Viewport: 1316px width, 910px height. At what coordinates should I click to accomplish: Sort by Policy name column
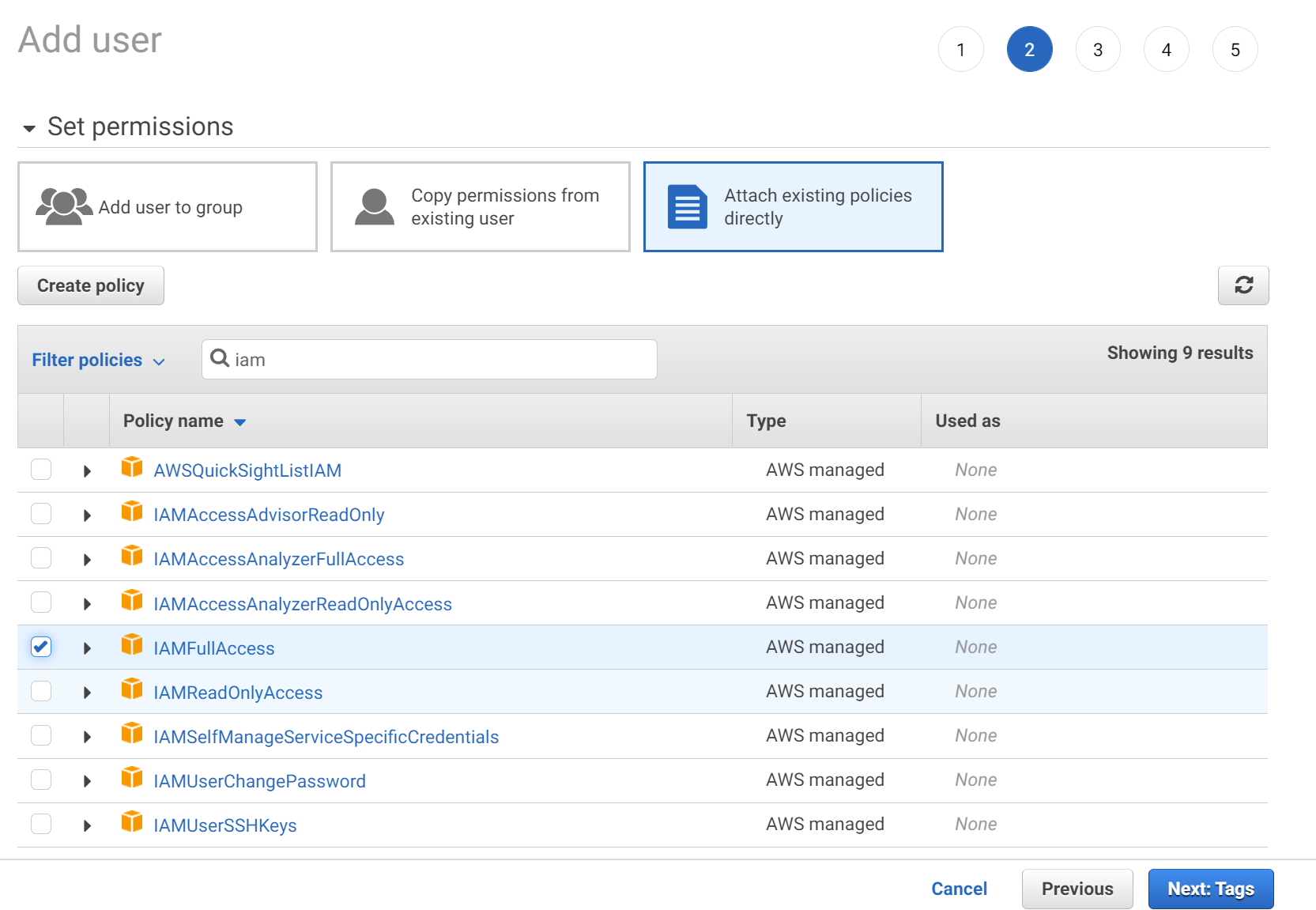pos(185,421)
